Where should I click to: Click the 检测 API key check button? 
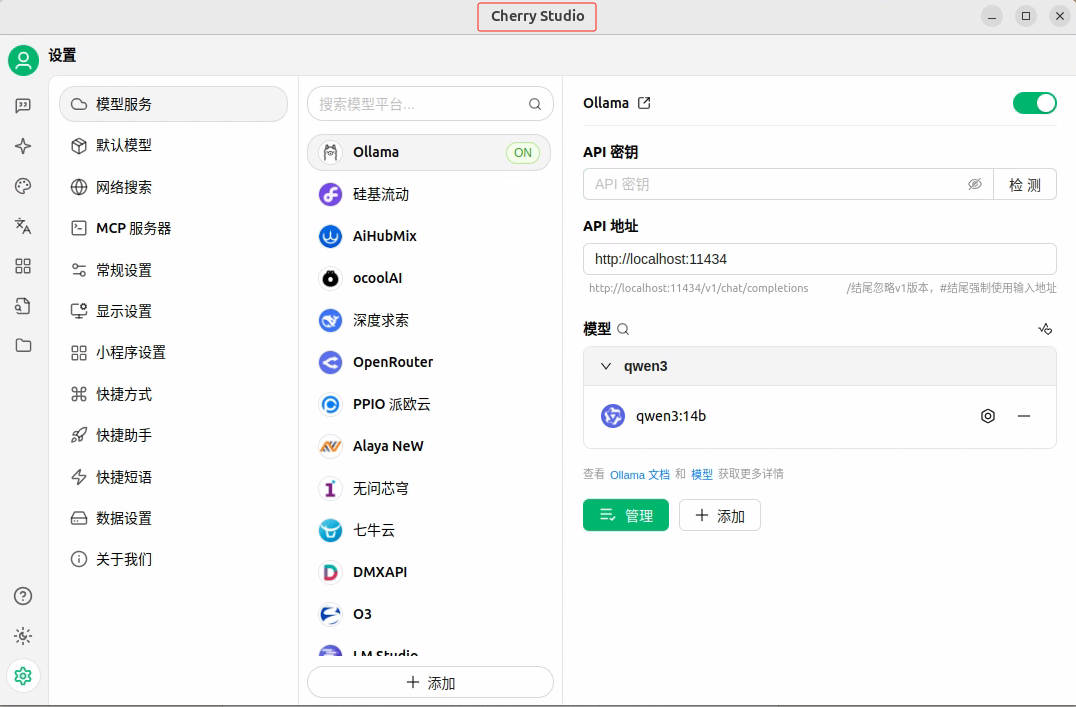pyautogui.click(x=1025, y=184)
